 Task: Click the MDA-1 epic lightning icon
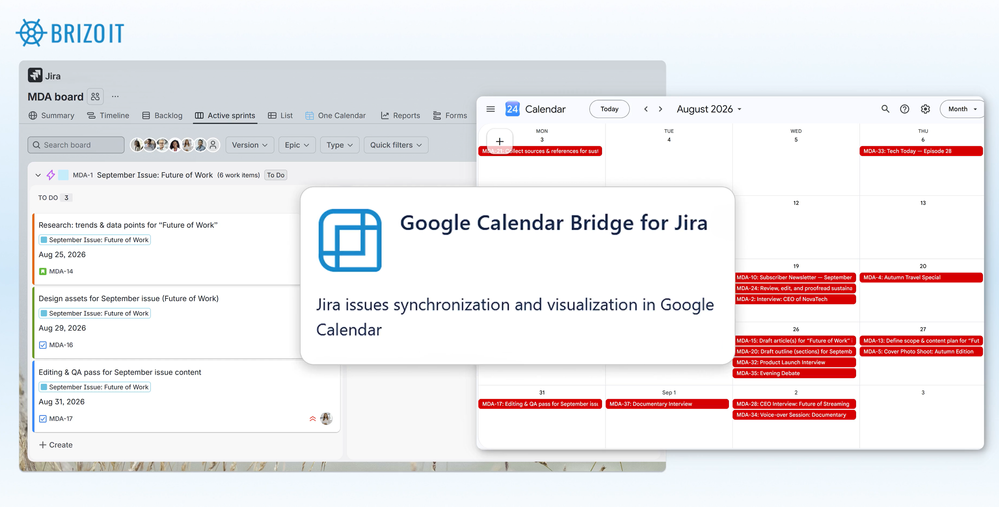(x=51, y=175)
